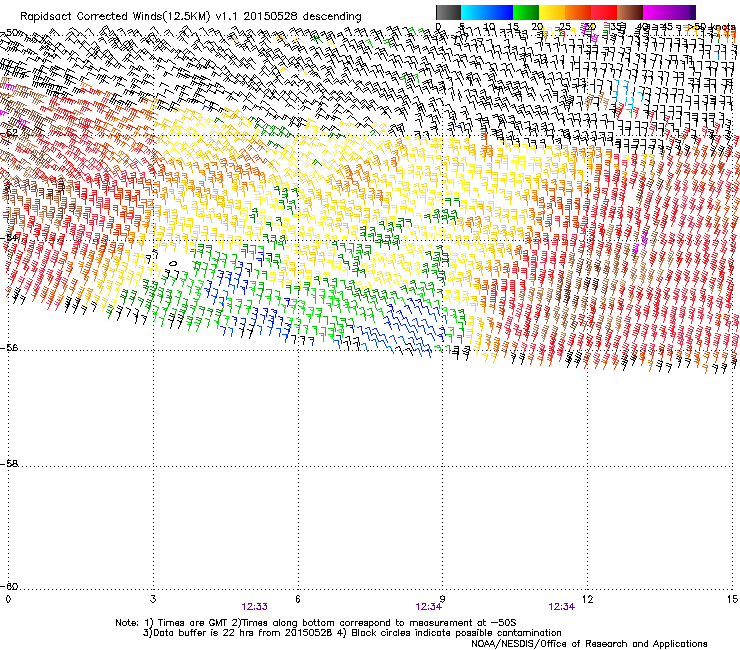740x650 pixels.
Task: Click the '0' longitude axis label at the bottom
Action: (8, 599)
